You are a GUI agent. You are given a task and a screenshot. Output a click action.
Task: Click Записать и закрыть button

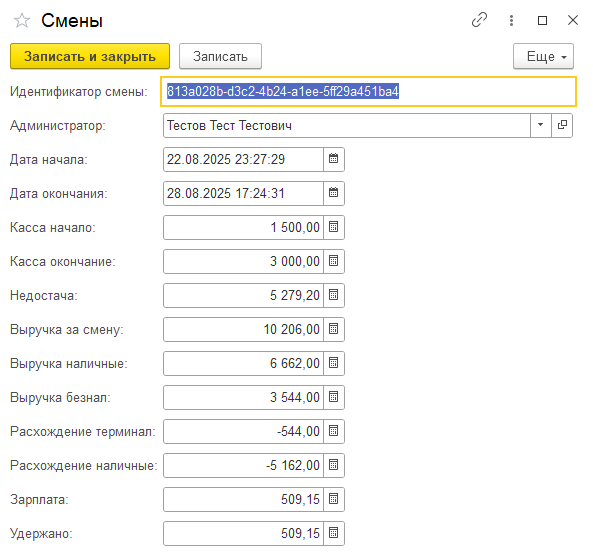tap(90, 56)
